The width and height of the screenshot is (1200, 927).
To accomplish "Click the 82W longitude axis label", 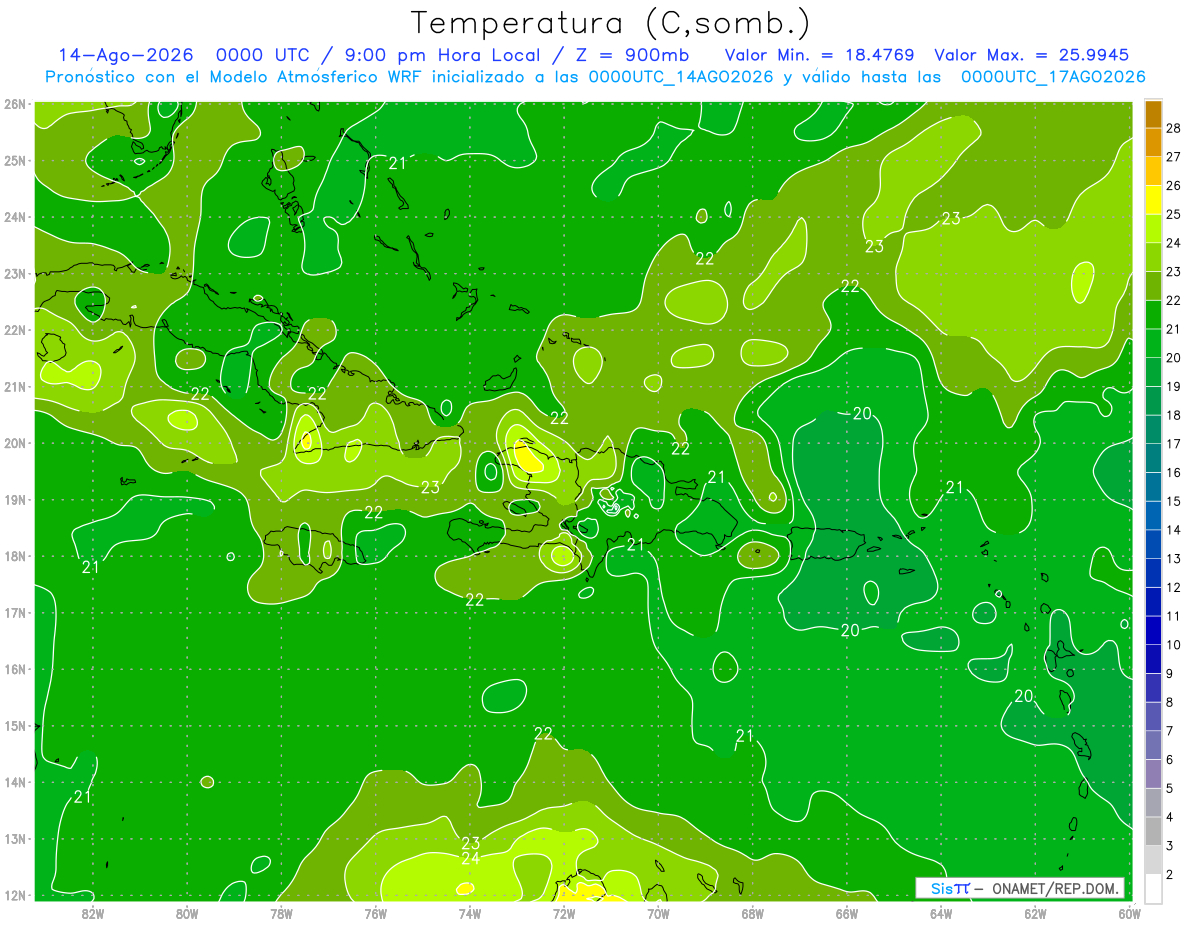I will coord(93,912).
